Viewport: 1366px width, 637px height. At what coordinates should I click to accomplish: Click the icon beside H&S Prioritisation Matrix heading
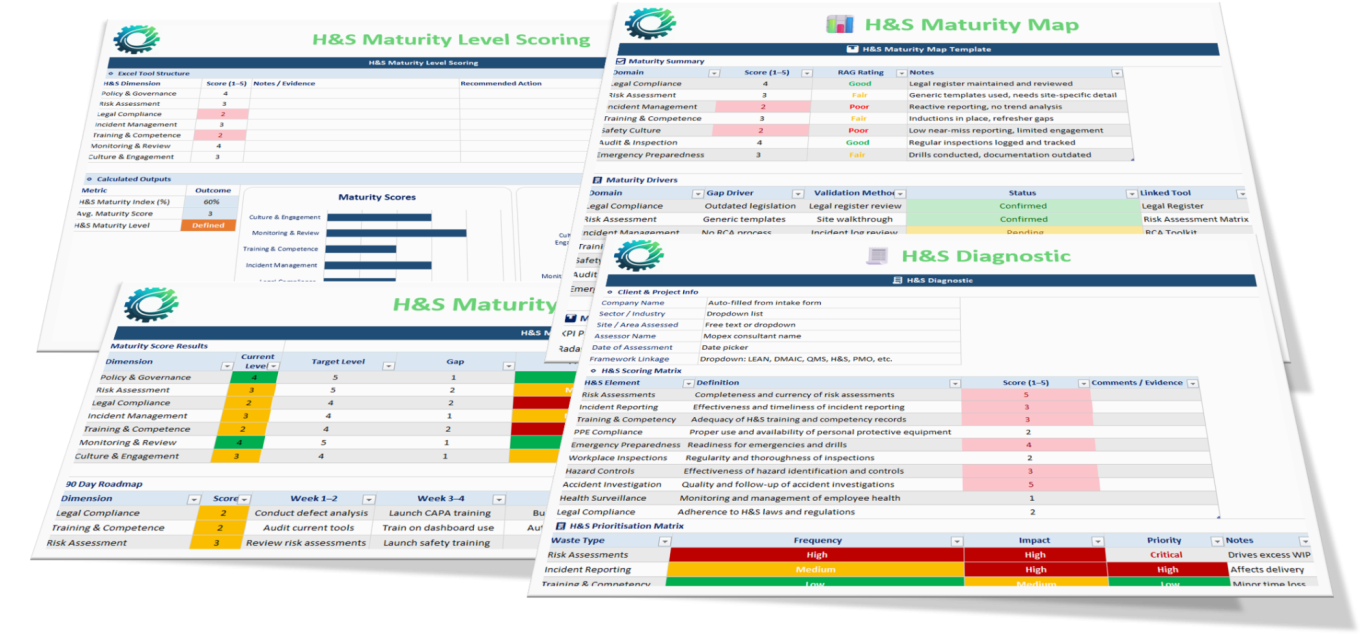(560, 525)
